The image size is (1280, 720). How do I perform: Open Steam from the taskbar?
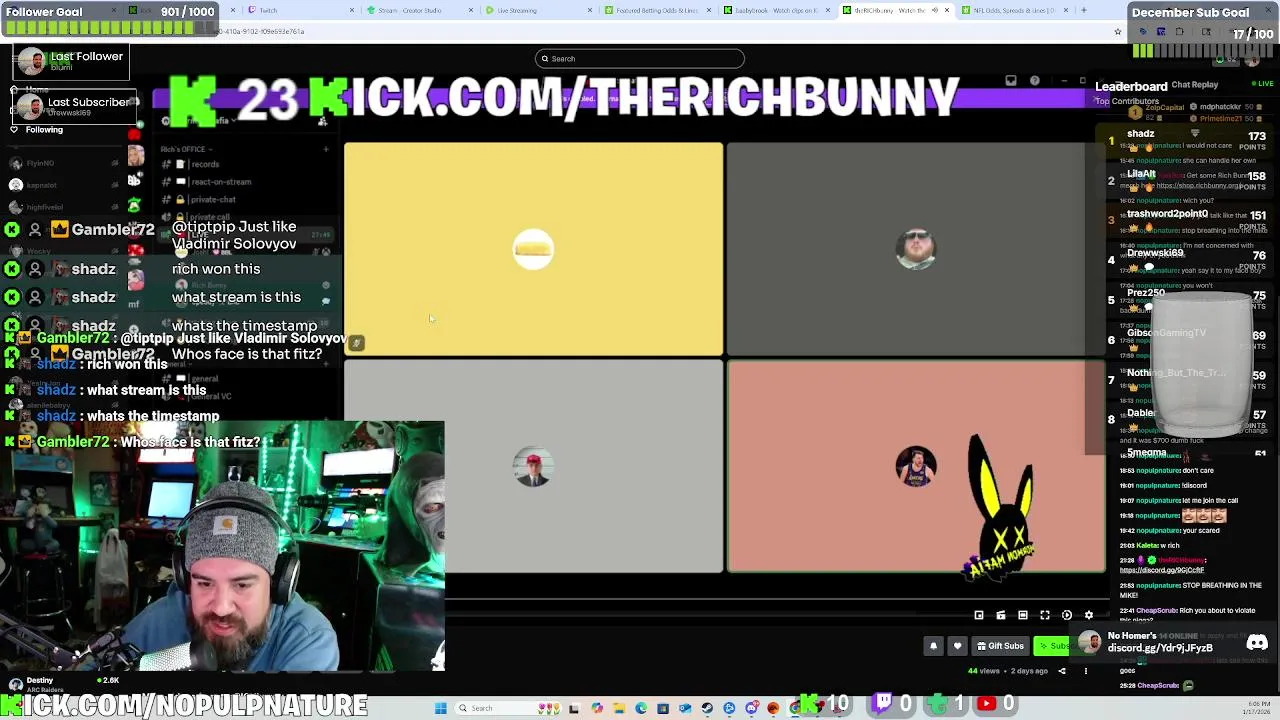click(707, 708)
